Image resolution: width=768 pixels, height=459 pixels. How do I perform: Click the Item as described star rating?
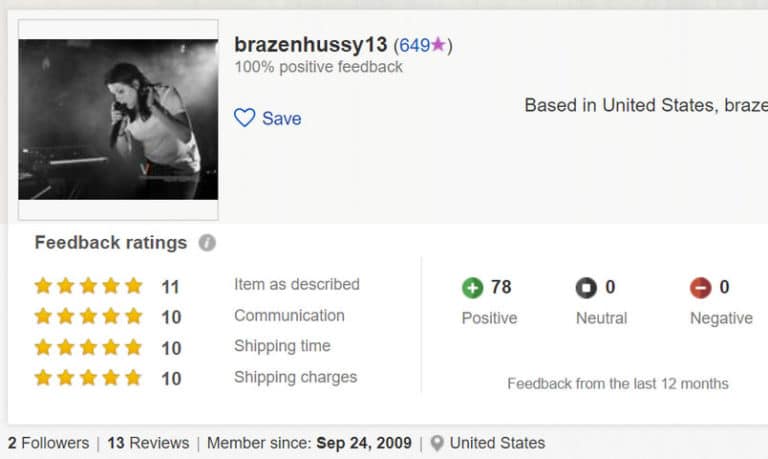[x=88, y=286]
